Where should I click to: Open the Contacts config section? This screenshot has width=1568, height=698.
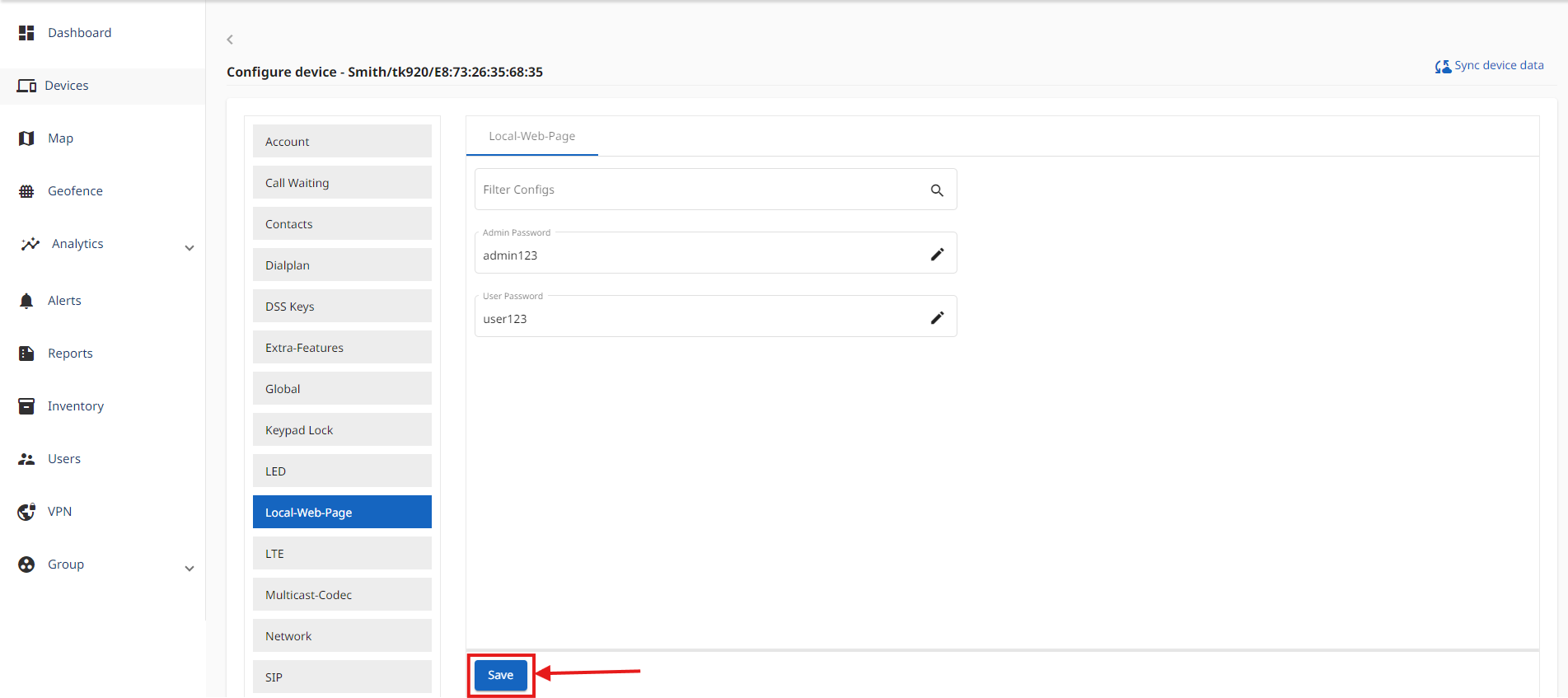pos(342,223)
